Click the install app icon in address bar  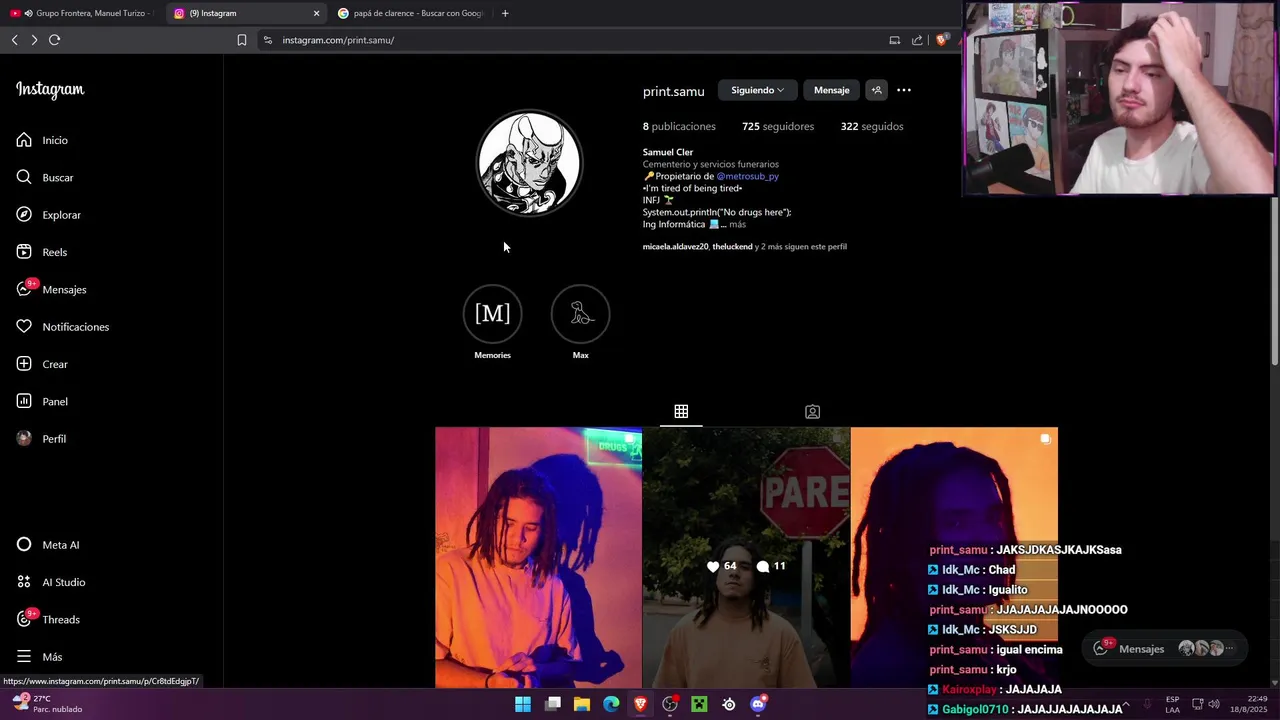(894, 40)
